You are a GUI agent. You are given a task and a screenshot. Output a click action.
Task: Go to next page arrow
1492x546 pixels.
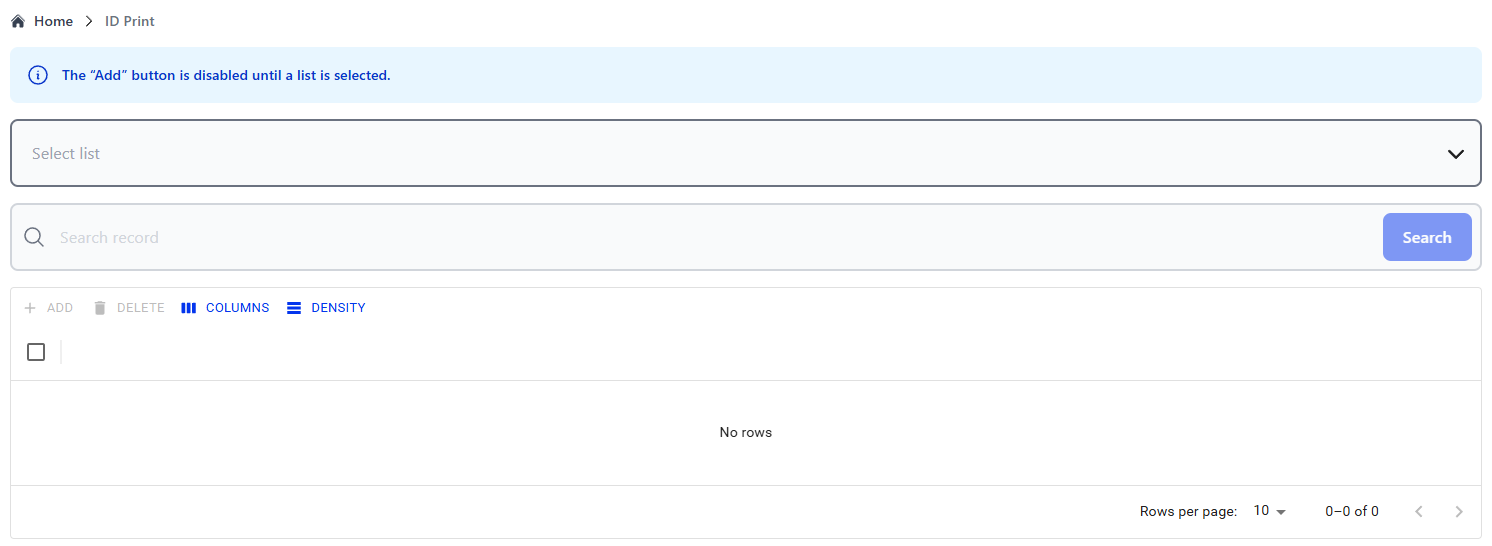click(x=1459, y=511)
